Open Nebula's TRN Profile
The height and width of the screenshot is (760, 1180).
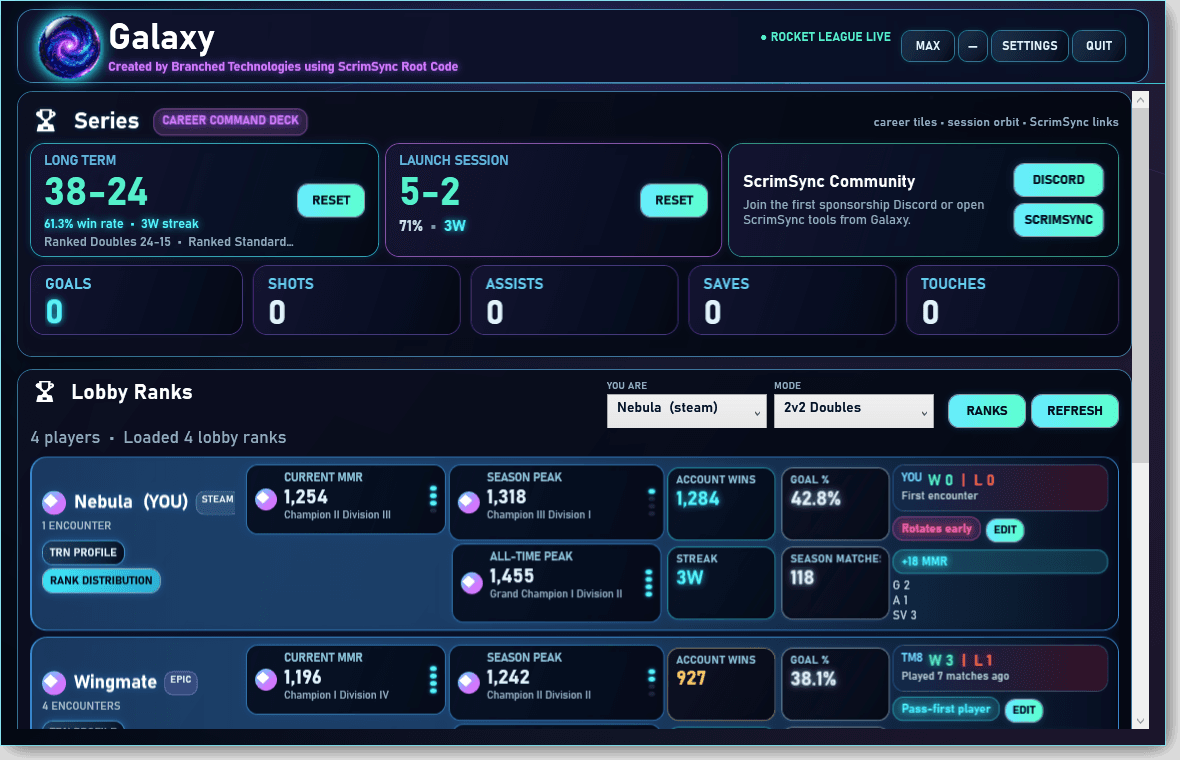point(83,552)
